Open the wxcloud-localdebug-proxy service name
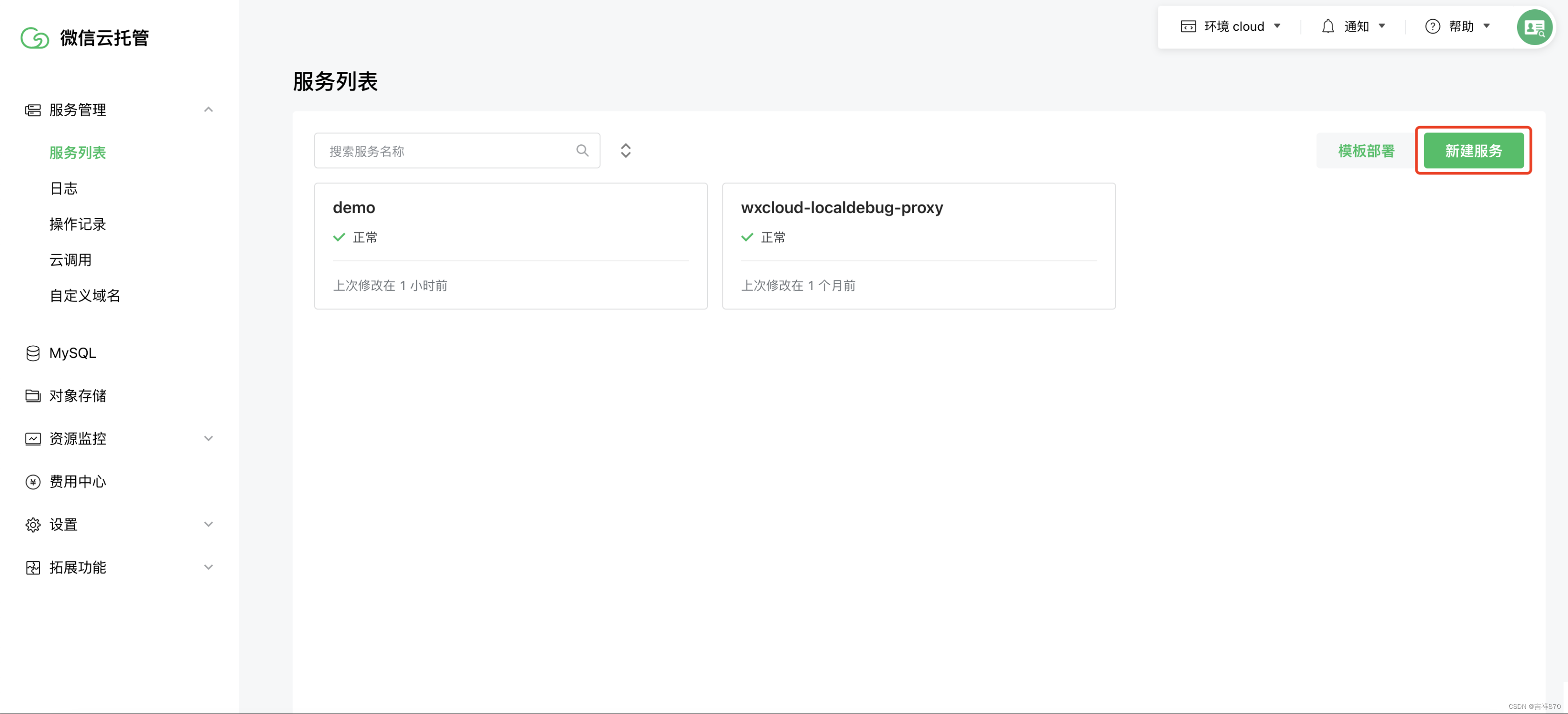This screenshot has height=714, width=1568. 842,208
